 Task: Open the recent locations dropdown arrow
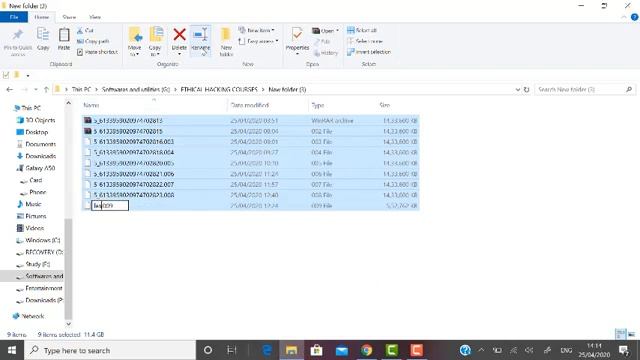coord(36,89)
